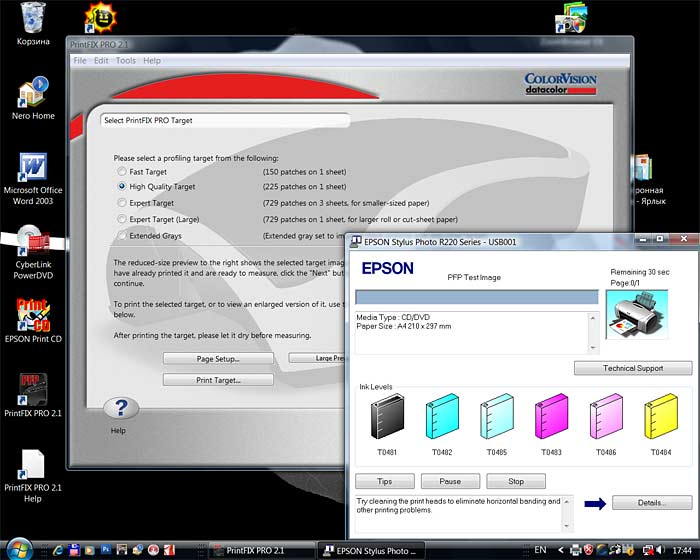The height and width of the screenshot is (560, 700).
Task: Select the Fast Target radio button
Action: [121, 171]
